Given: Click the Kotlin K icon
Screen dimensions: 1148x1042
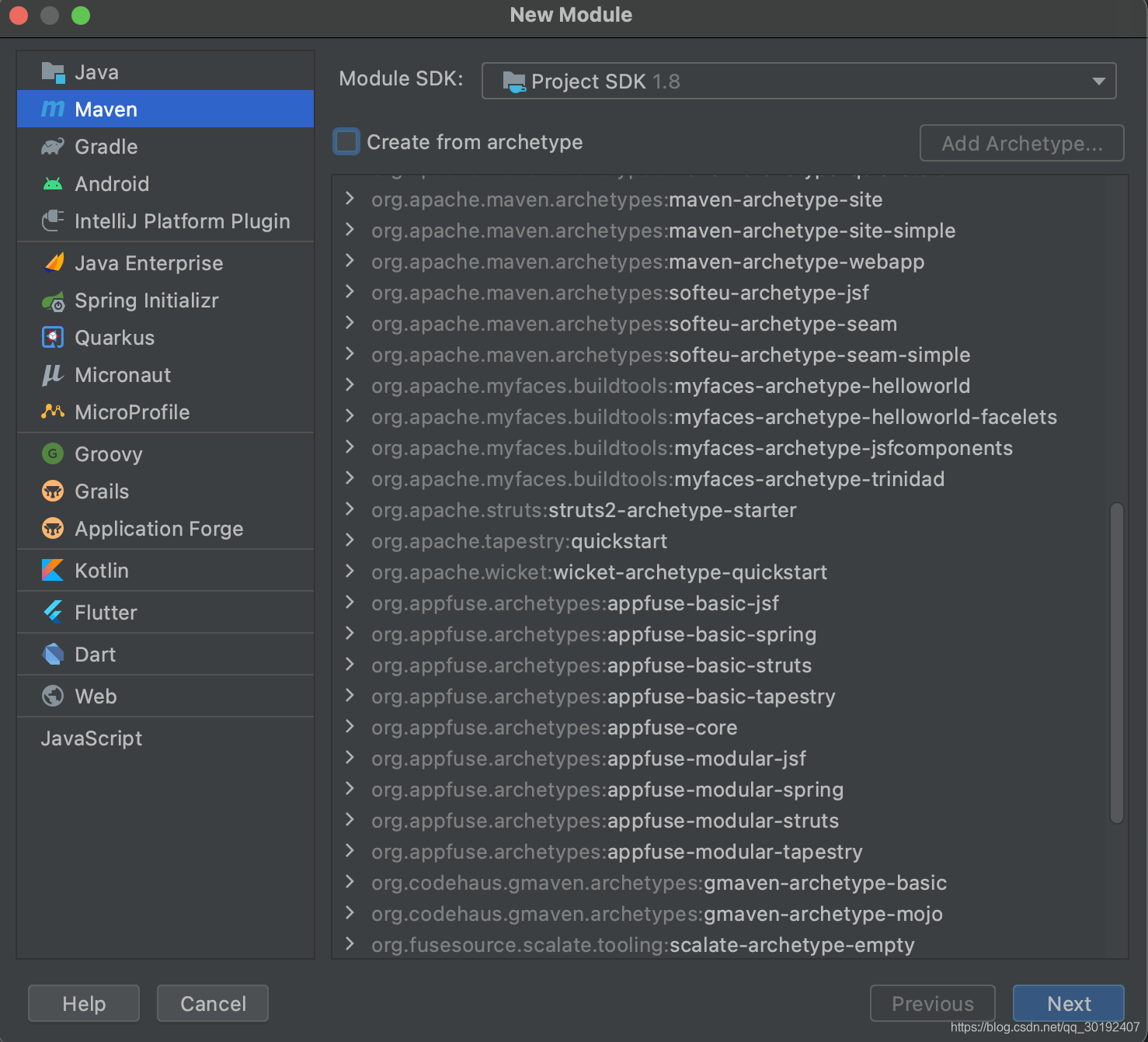Looking at the screenshot, I should 53,571.
